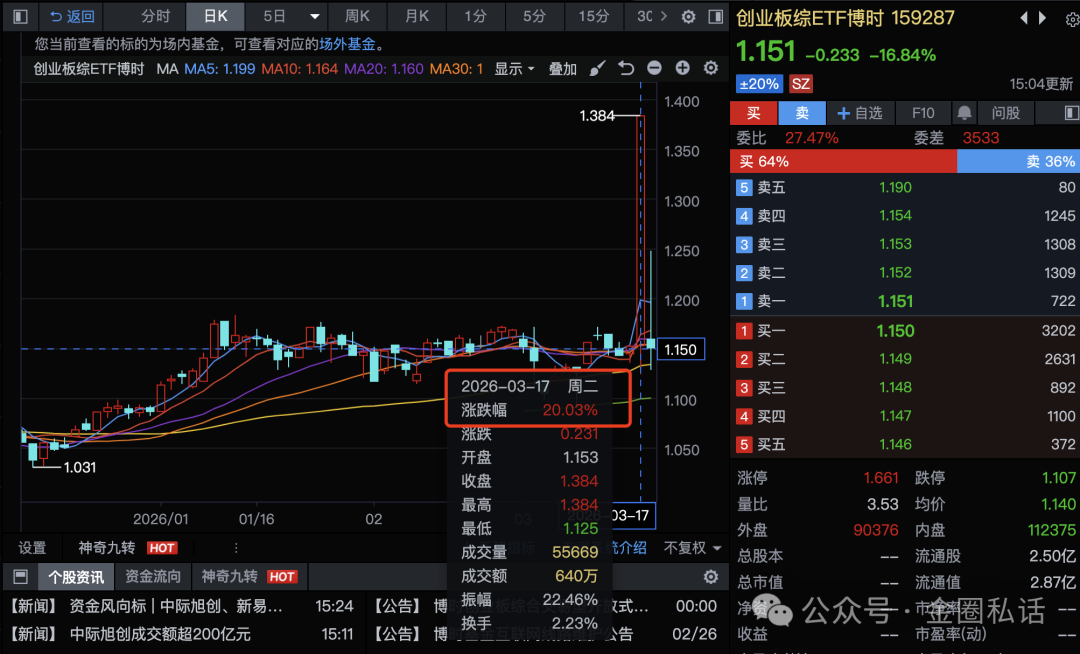Open the 场外基金 link
This screenshot has height=654, width=1080.
[347, 44]
